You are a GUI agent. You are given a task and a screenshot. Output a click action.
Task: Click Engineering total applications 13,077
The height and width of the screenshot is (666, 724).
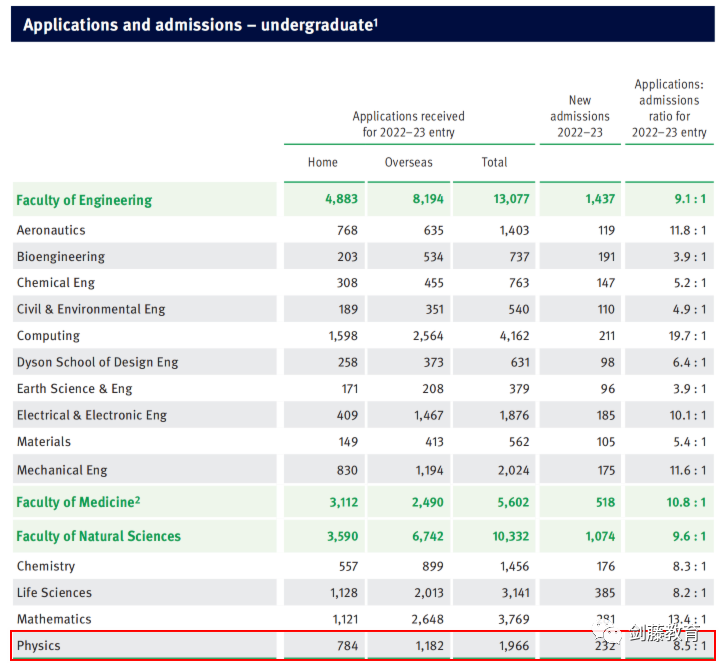pyautogui.click(x=511, y=200)
